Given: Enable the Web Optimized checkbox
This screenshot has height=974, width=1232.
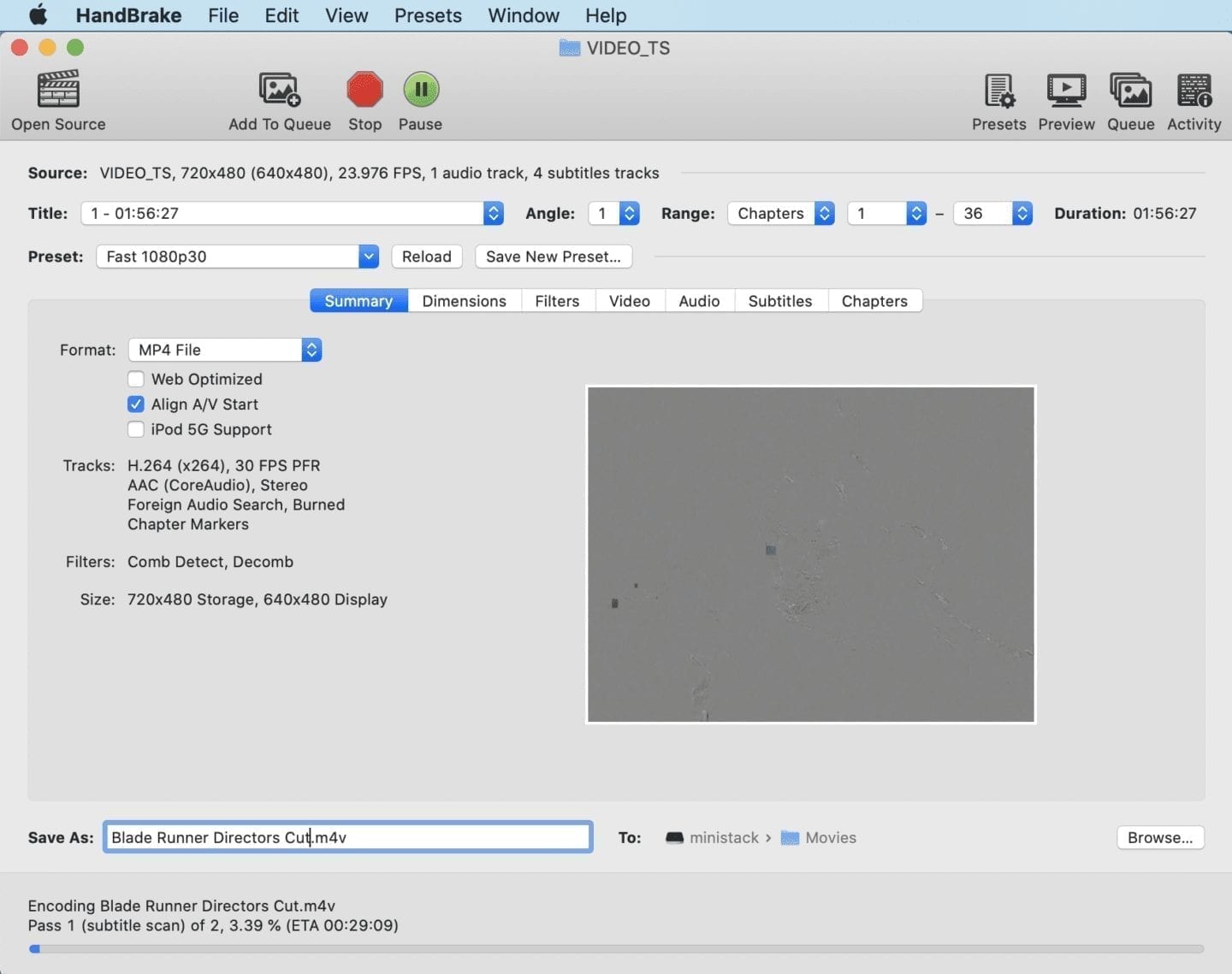Looking at the screenshot, I should [x=136, y=379].
